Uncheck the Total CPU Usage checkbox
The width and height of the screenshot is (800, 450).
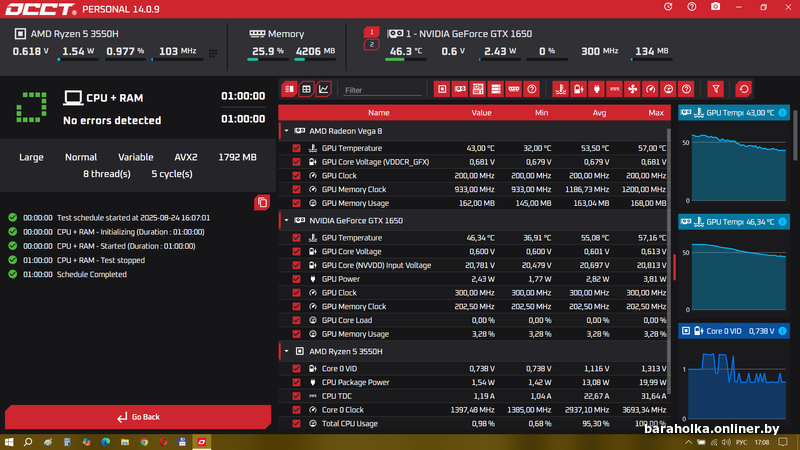(x=296, y=423)
